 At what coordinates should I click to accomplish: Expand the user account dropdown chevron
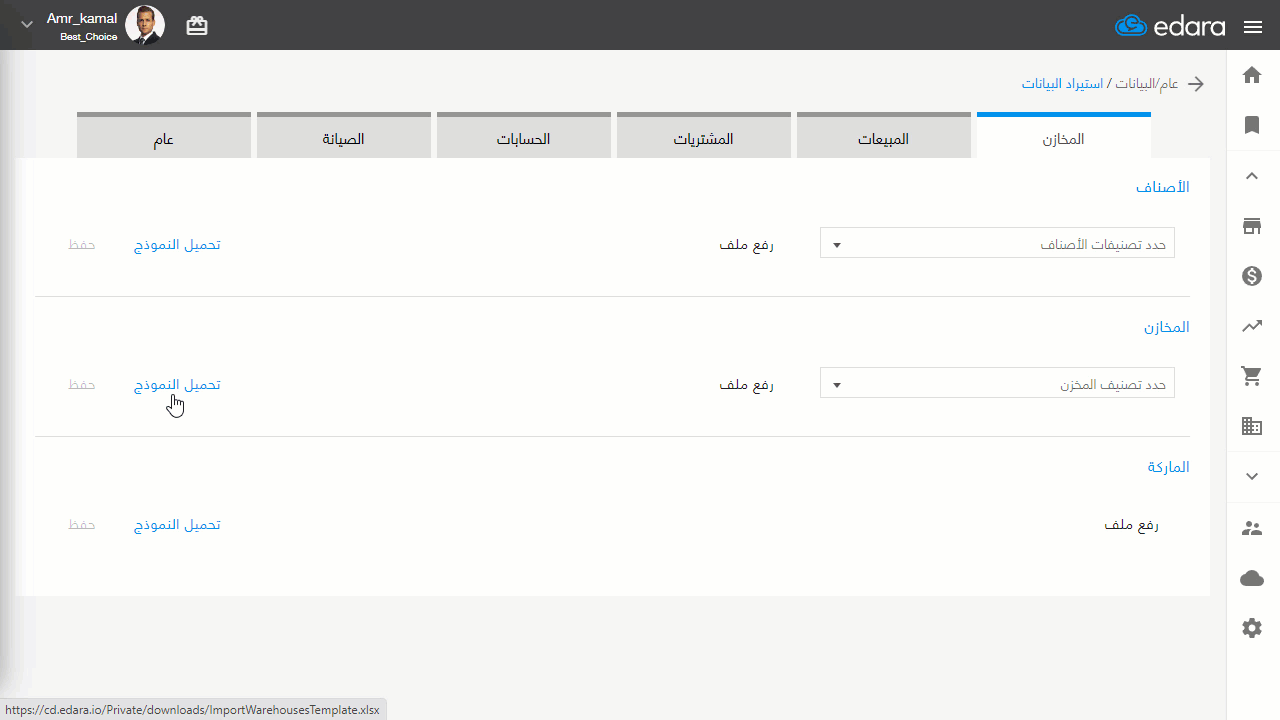coord(27,24)
